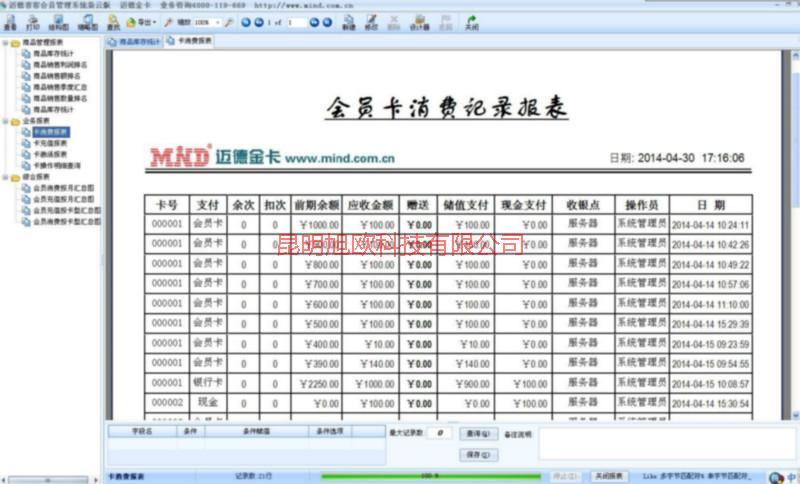800x484 pixels.
Task: Click the 卡号 column header in report
Action: tap(167, 205)
